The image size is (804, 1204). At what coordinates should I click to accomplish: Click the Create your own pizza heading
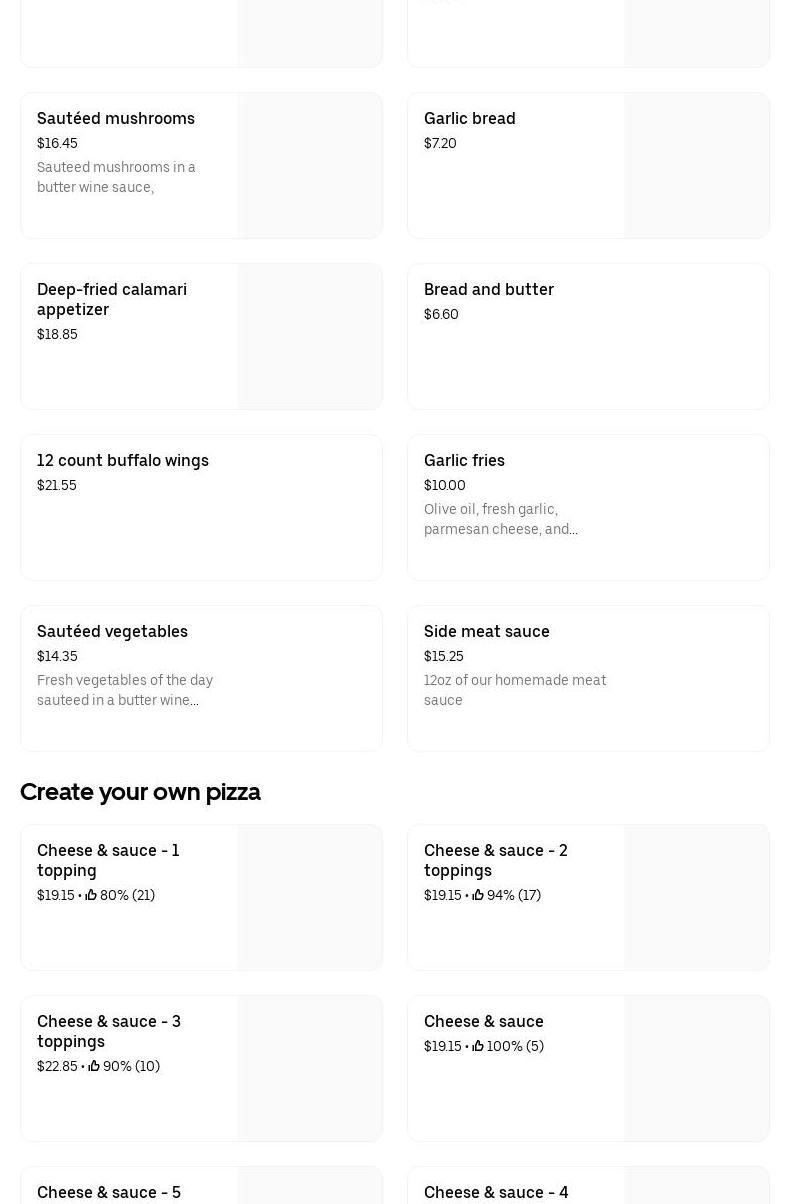(140, 792)
